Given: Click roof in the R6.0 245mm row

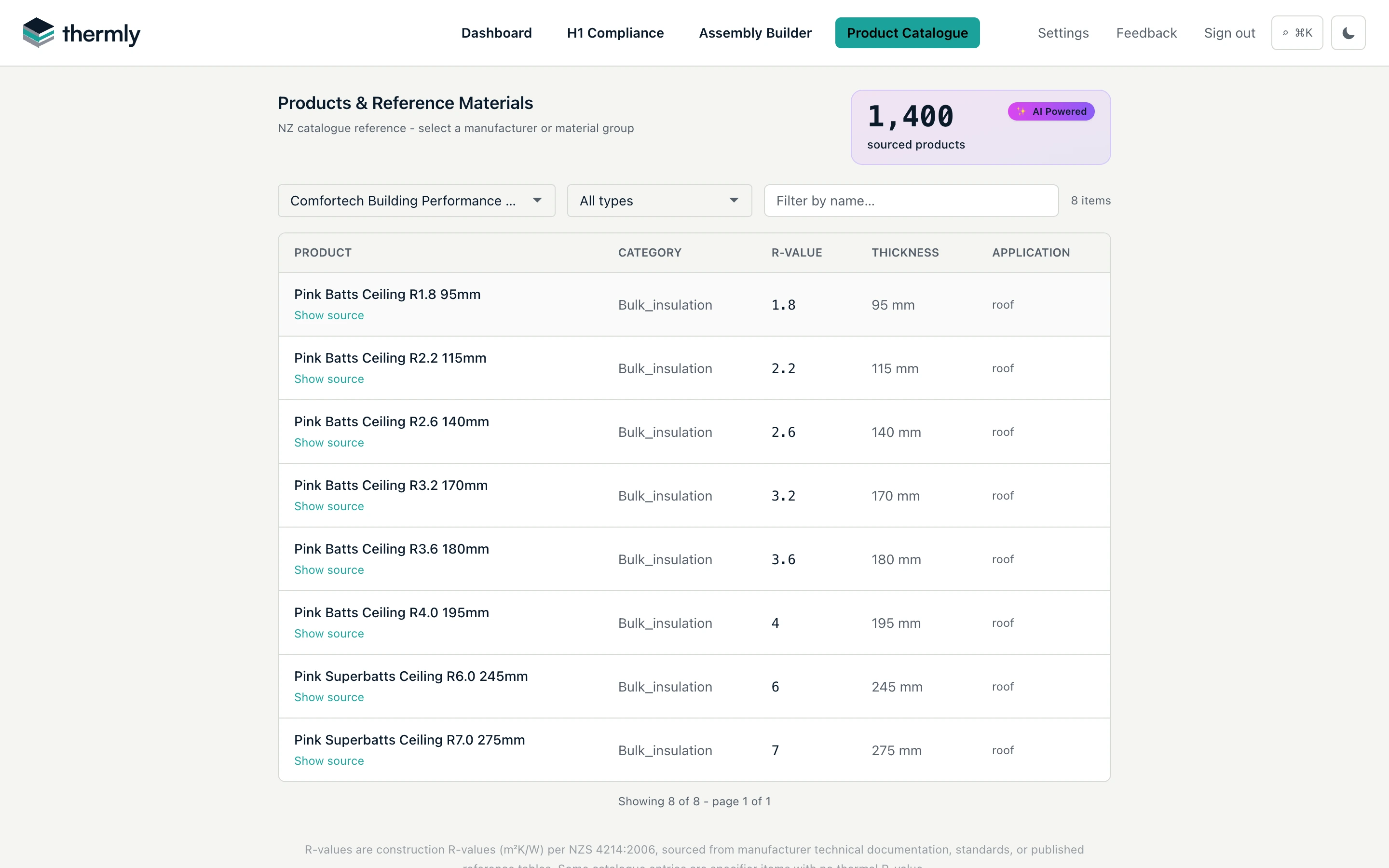Looking at the screenshot, I should coord(1003,687).
